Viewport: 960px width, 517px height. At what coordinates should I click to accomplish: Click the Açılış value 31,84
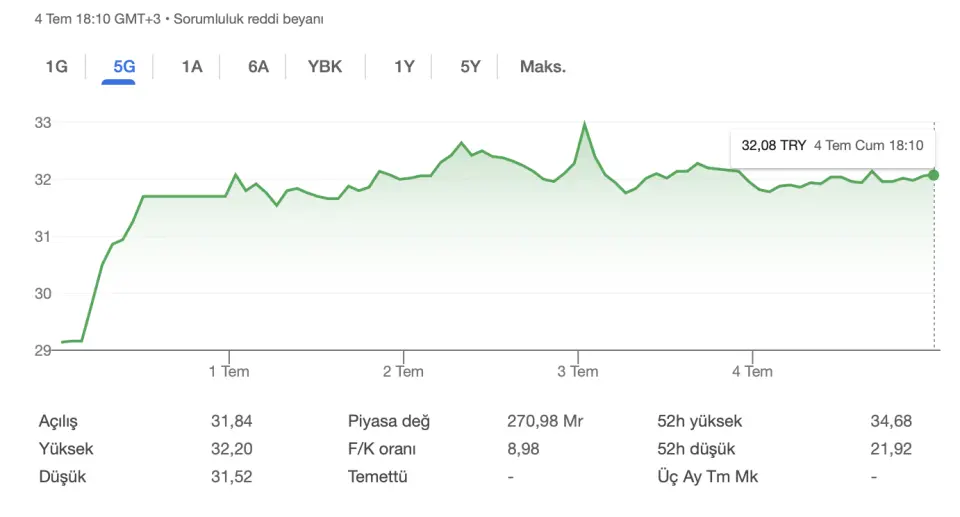point(231,421)
